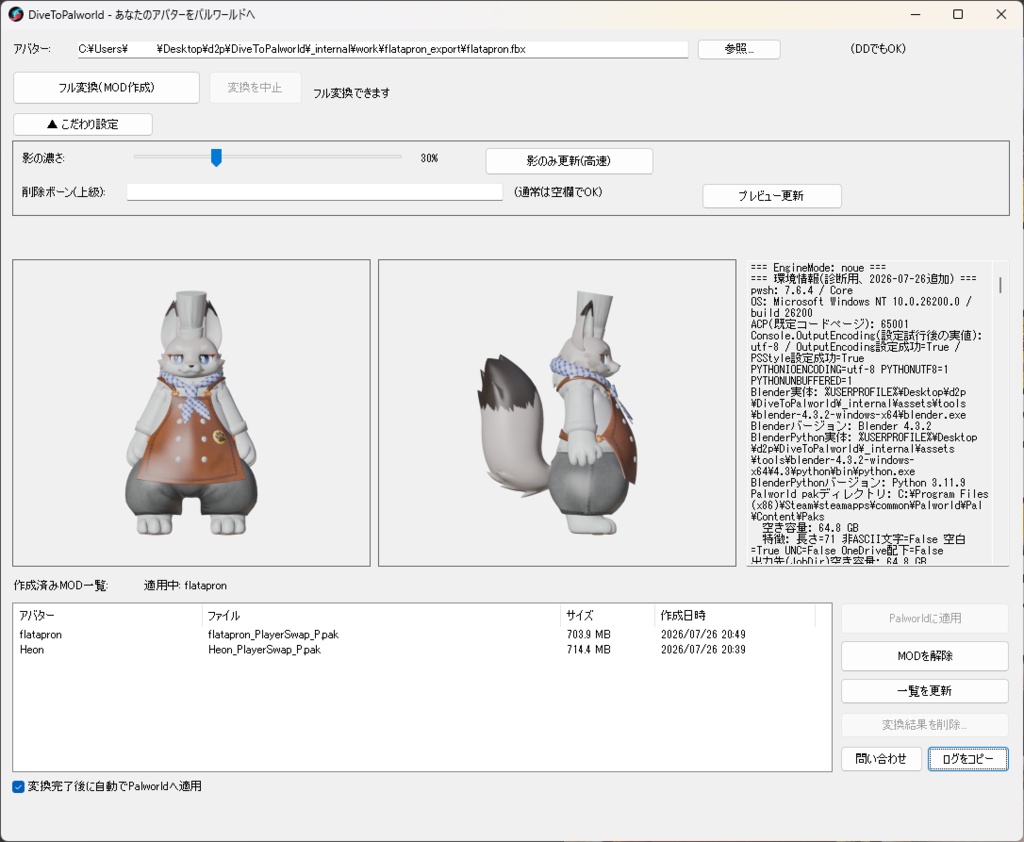
Task: Toggle auto-apply to Palworld after conversion checkbox
Action: (18, 786)
